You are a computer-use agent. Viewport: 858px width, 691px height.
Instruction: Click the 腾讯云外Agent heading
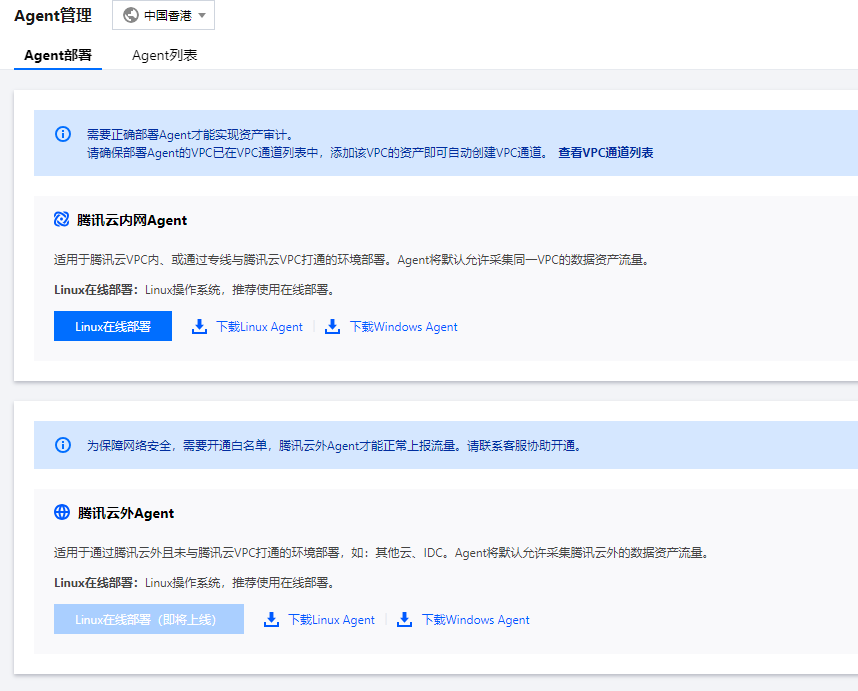point(126,513)
